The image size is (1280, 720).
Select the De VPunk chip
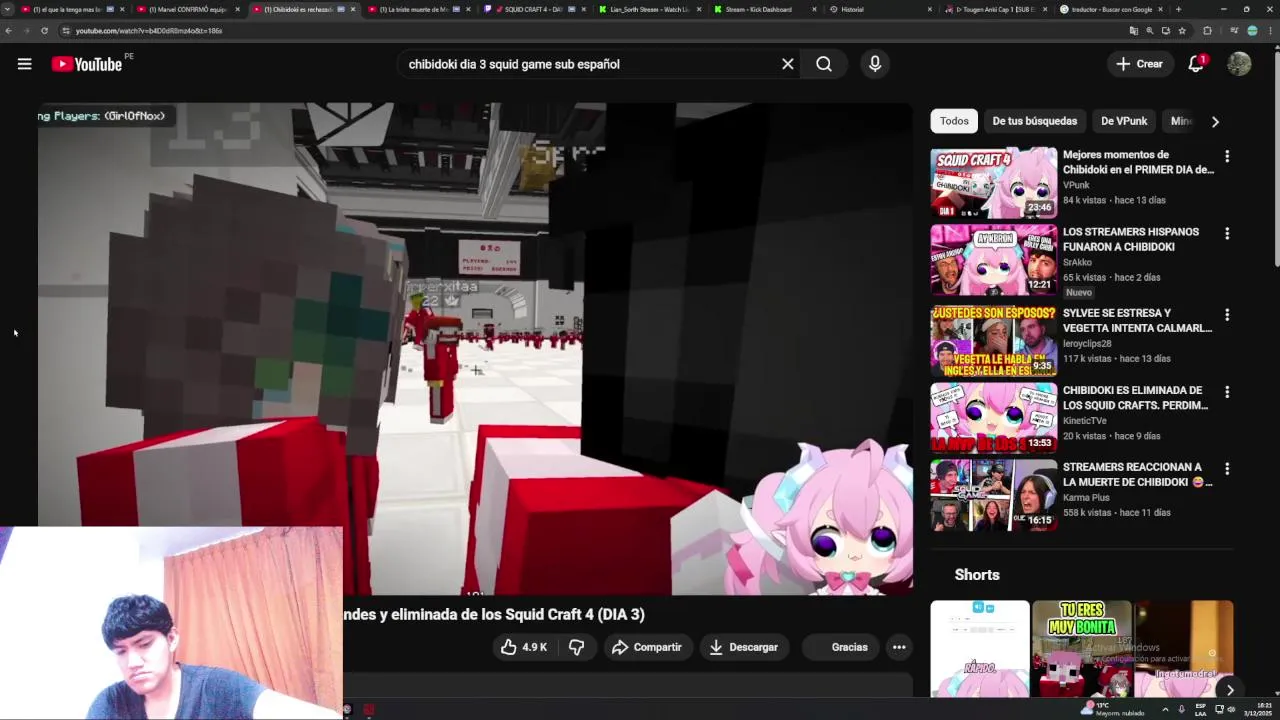[1124, 121]
